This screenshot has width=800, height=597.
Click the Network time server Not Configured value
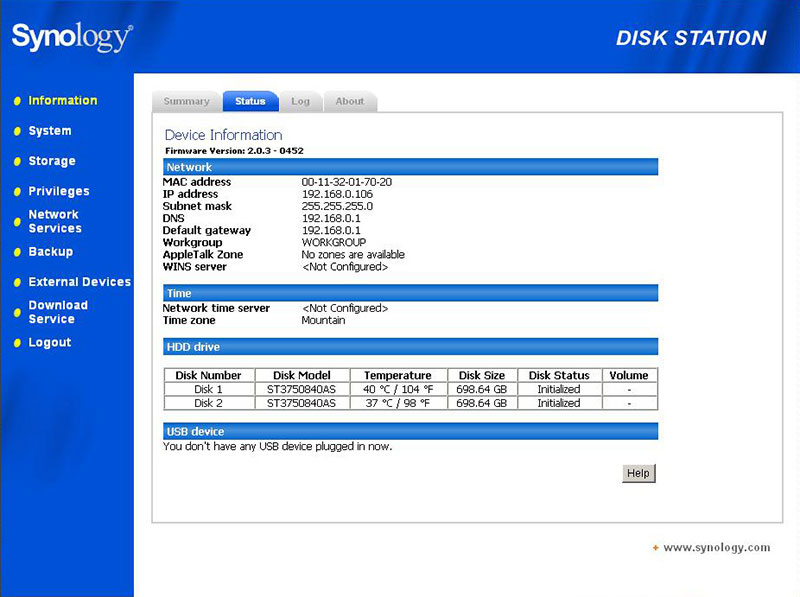click(x=345, y=308)
